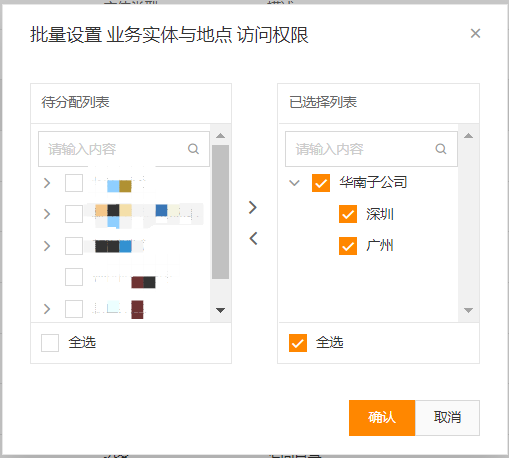Click the up arrow of the left list scrollbar
This screenshot has width=509, height=458.
tap(220, 136)
